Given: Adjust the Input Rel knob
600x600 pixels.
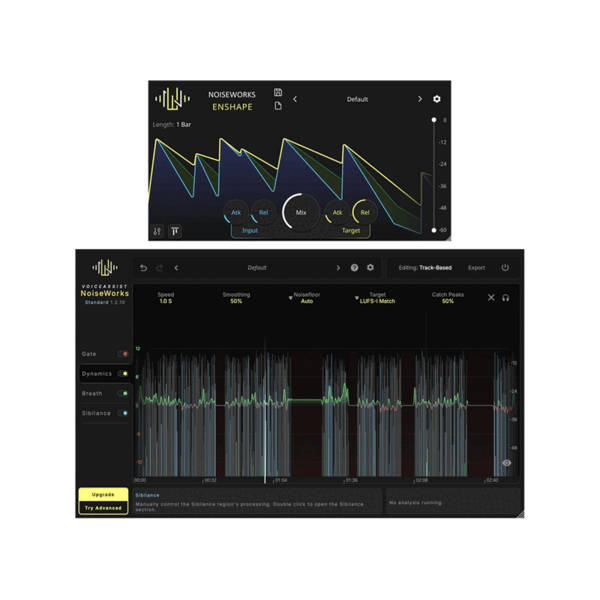Looking at the screenshot, I should (x=264, y=212).
